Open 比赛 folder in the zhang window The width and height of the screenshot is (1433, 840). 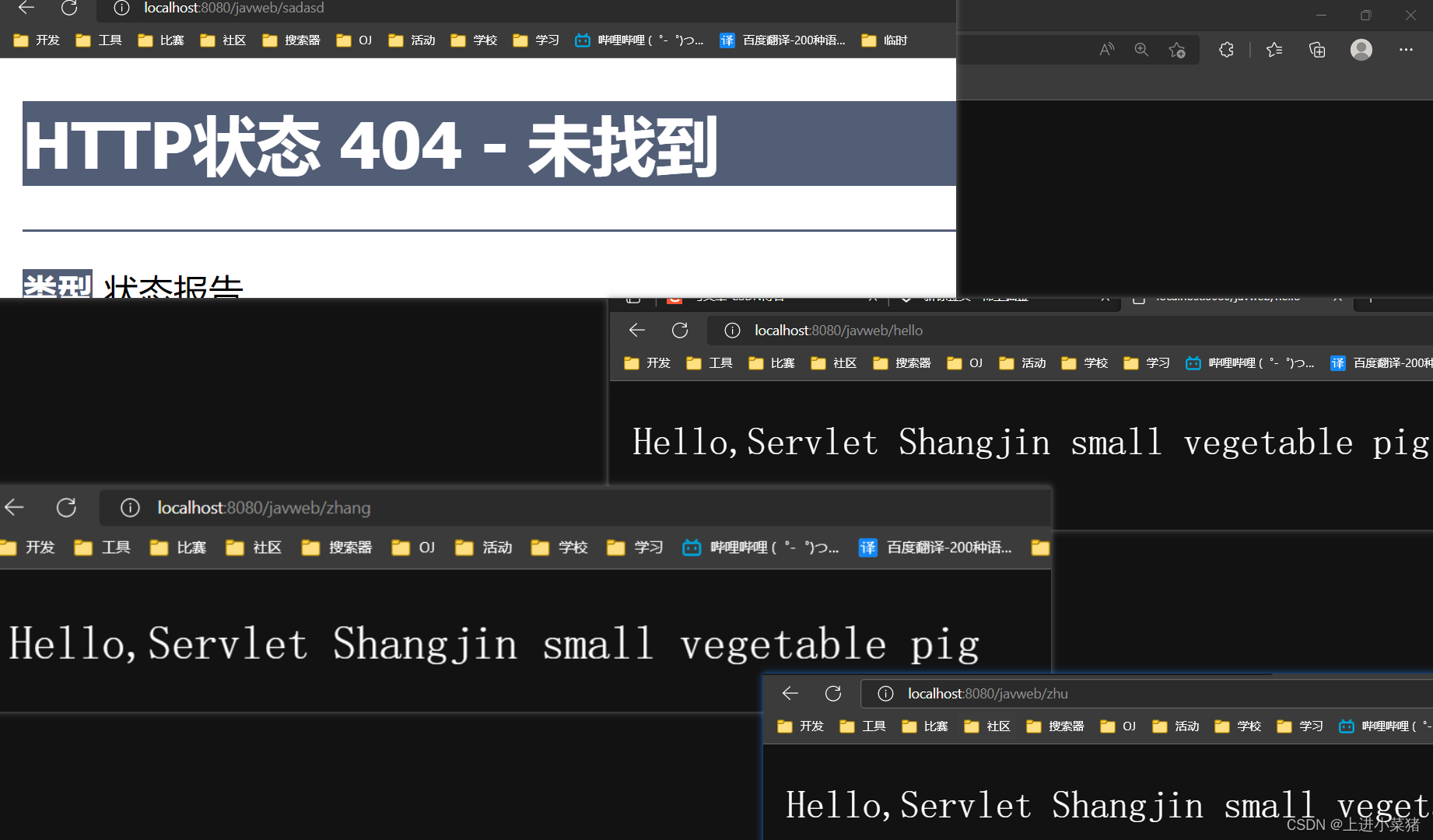[x=178, y=548]
